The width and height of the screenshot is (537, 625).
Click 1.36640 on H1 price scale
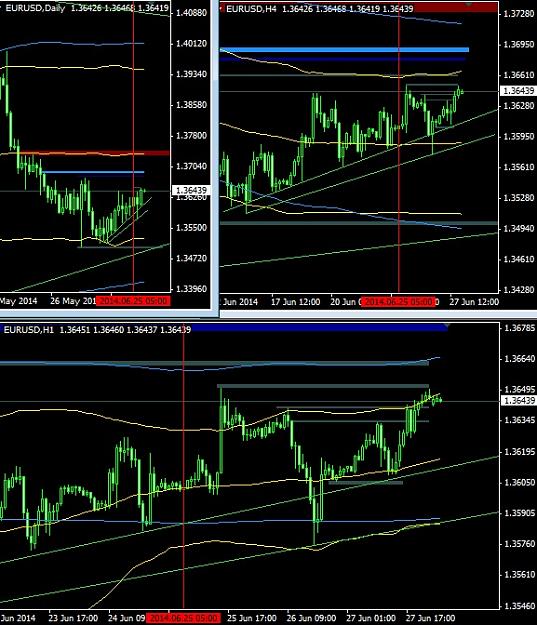pyautogui.click(x=520, y=359)
